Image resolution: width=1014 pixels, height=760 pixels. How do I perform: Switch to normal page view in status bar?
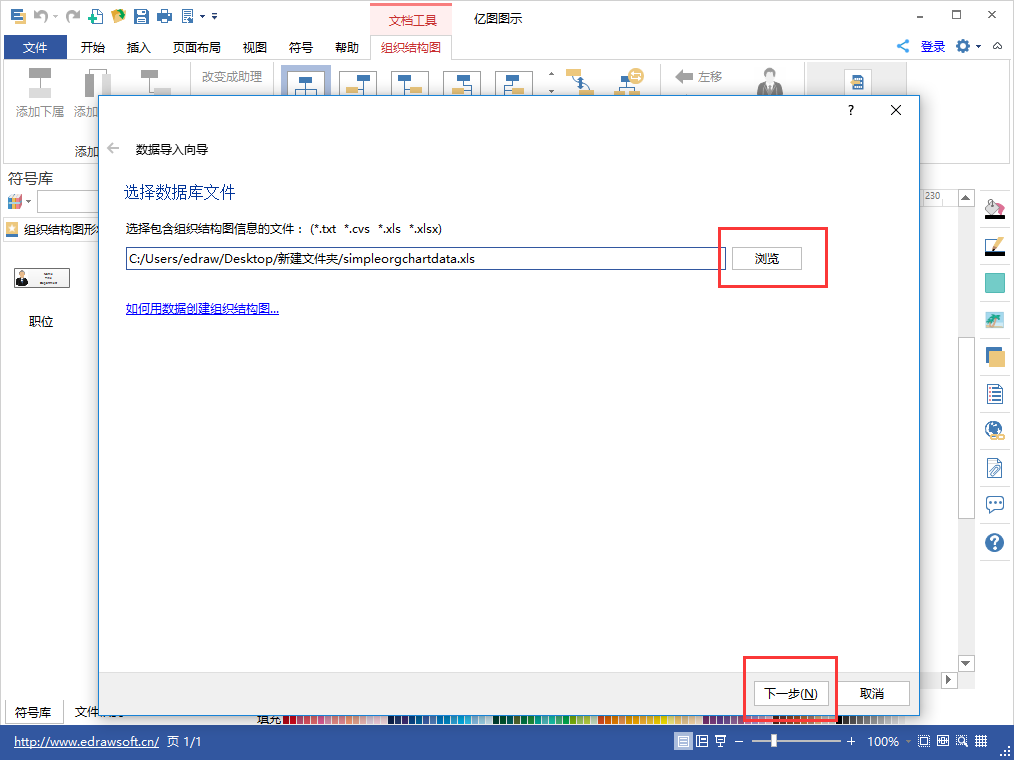tap(683, 741)
